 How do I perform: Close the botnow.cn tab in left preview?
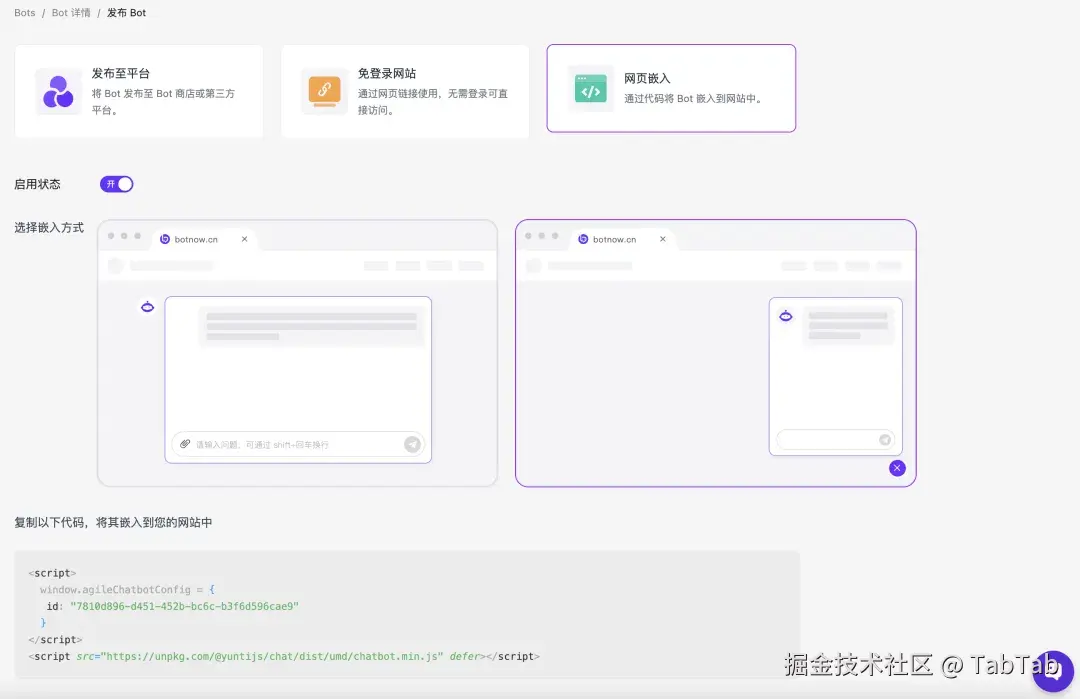pos(245,239)
